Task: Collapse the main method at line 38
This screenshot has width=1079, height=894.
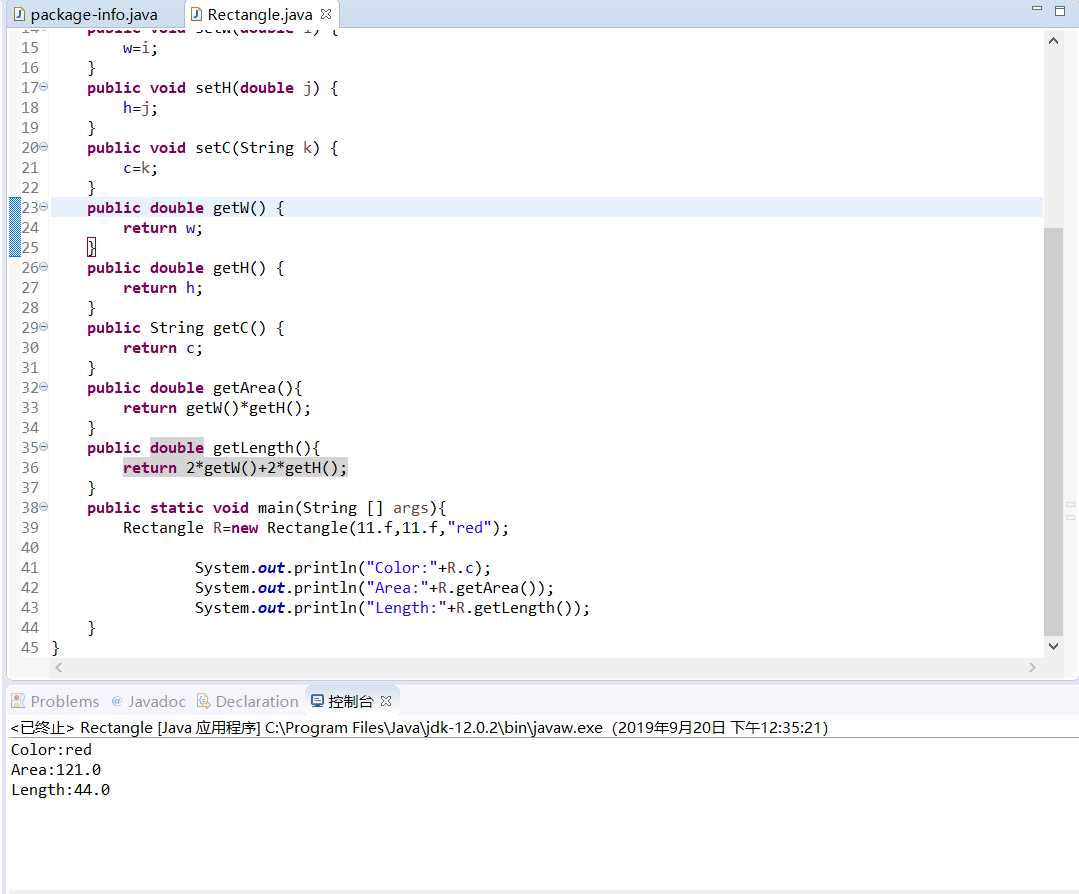Action: pos(44,507)
